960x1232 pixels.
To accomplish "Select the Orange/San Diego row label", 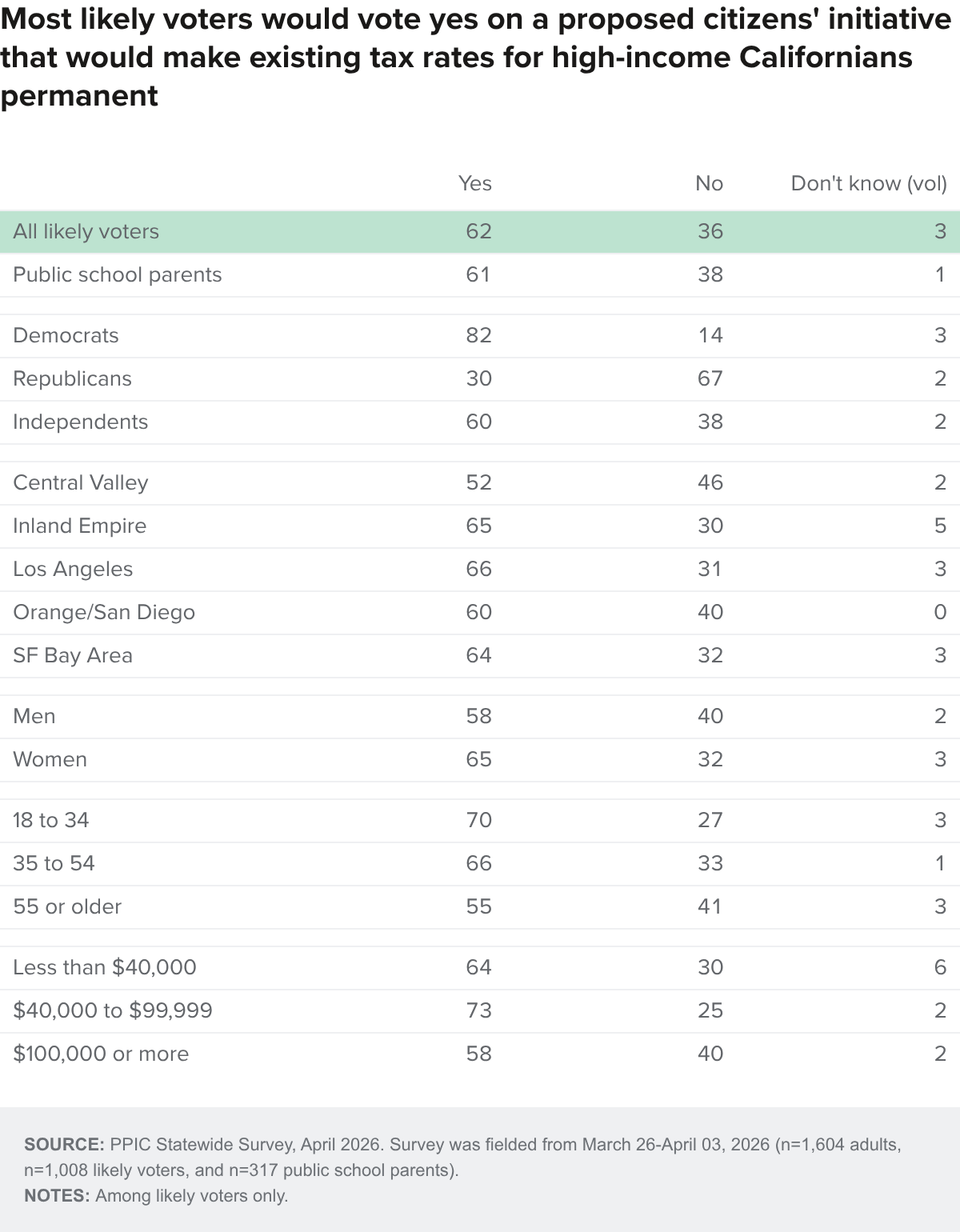I will 104,612.
